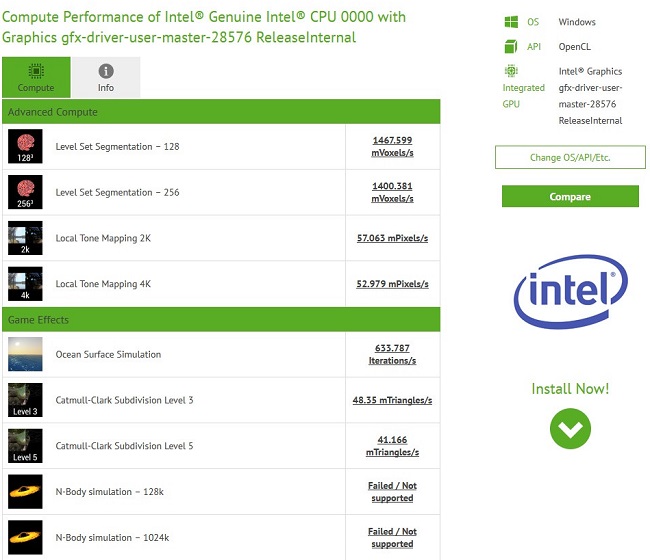The width and height of the screenshot is (650, 560).
Task: Click the Info circle icon
Action: click(106, 71)
